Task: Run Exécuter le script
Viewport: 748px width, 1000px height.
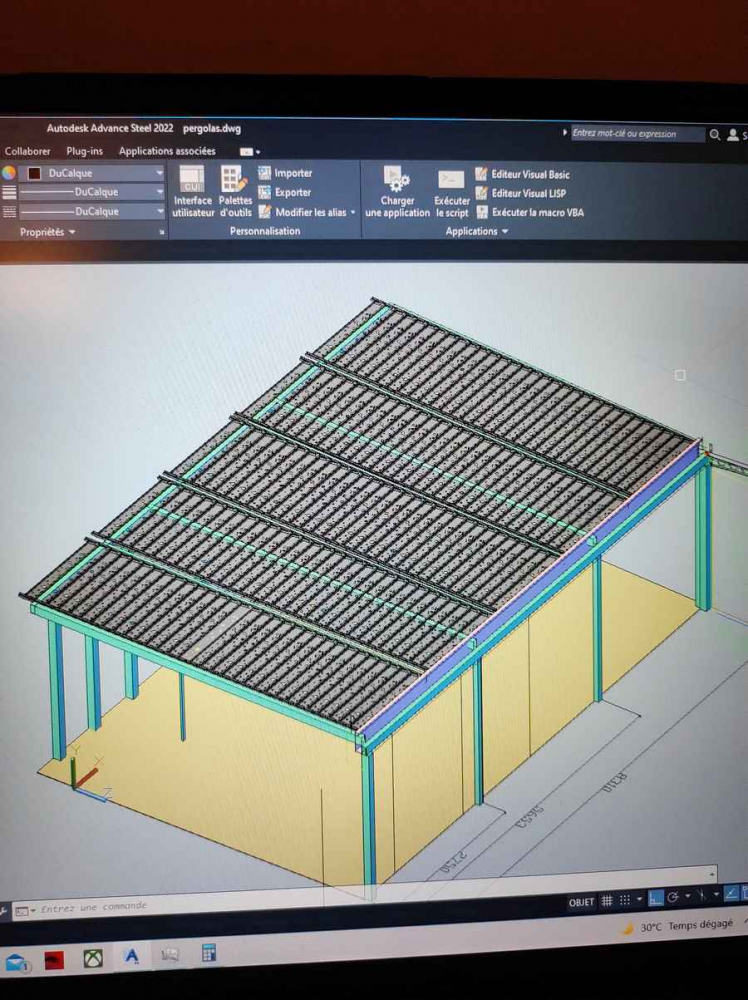Action: [451, 180]
